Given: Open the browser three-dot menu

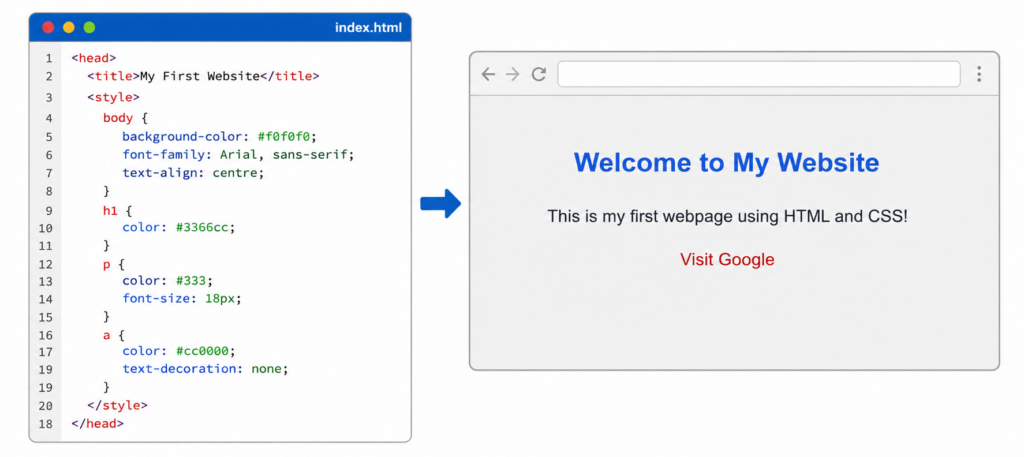Looking at the screenshot, I should [x=978, y=74].
